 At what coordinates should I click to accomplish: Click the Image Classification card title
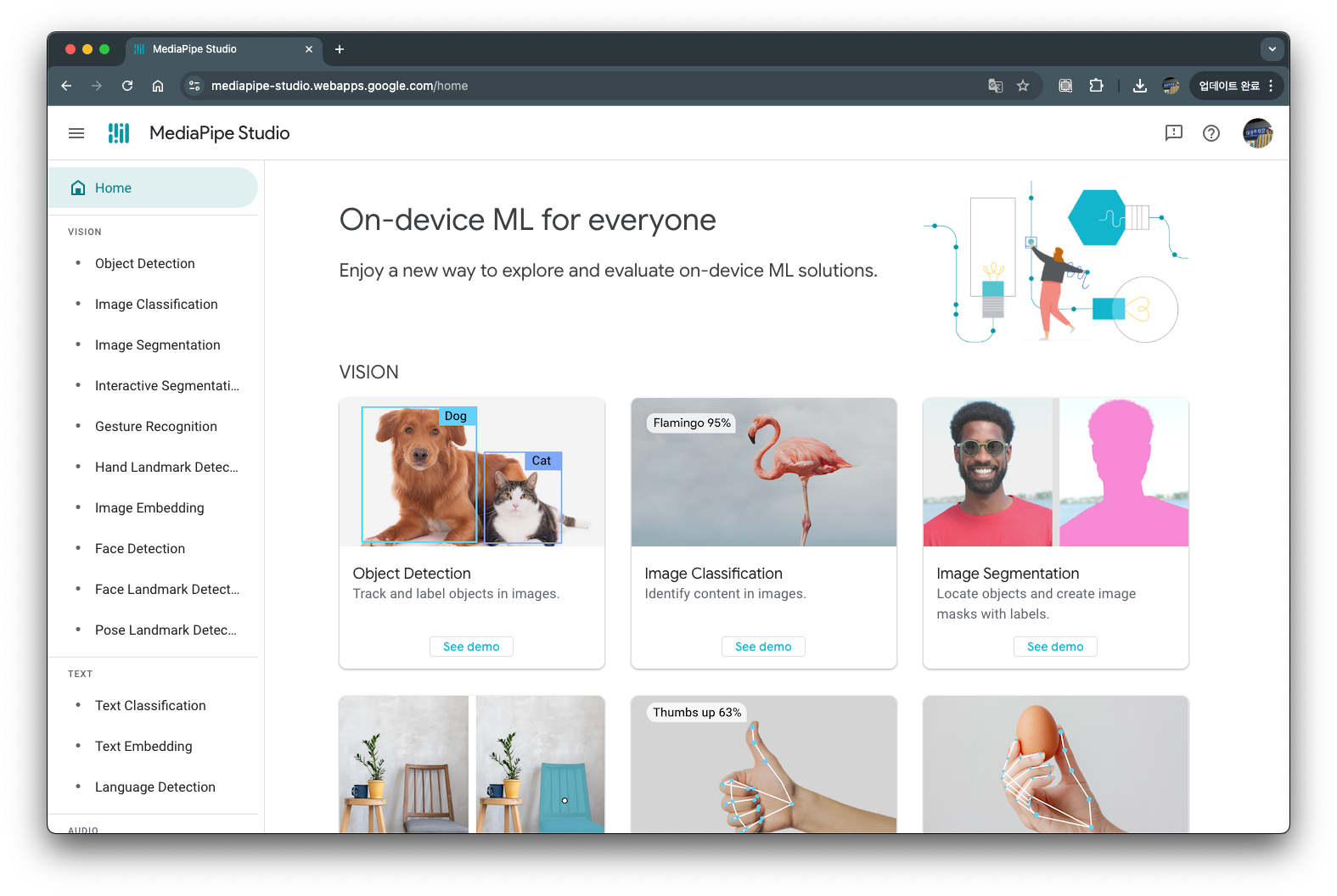(713, 574)
